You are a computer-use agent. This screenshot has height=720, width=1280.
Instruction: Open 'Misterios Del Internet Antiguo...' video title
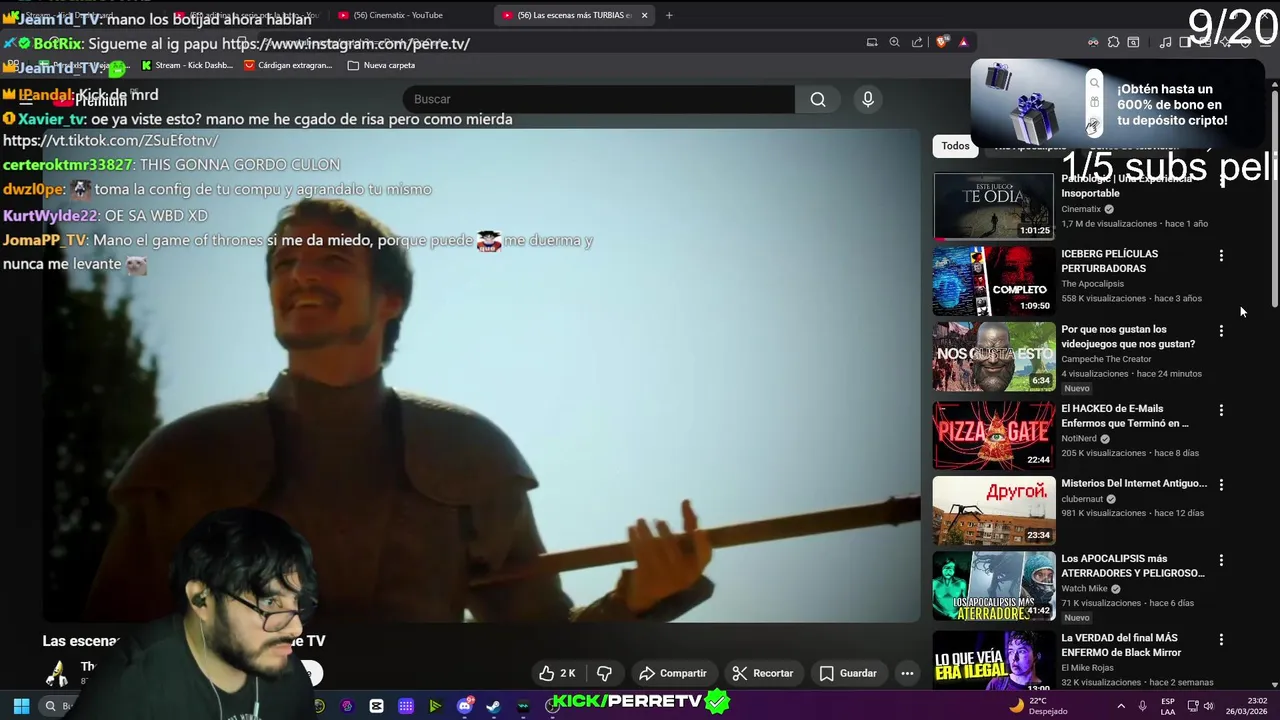pos(1134,483)
